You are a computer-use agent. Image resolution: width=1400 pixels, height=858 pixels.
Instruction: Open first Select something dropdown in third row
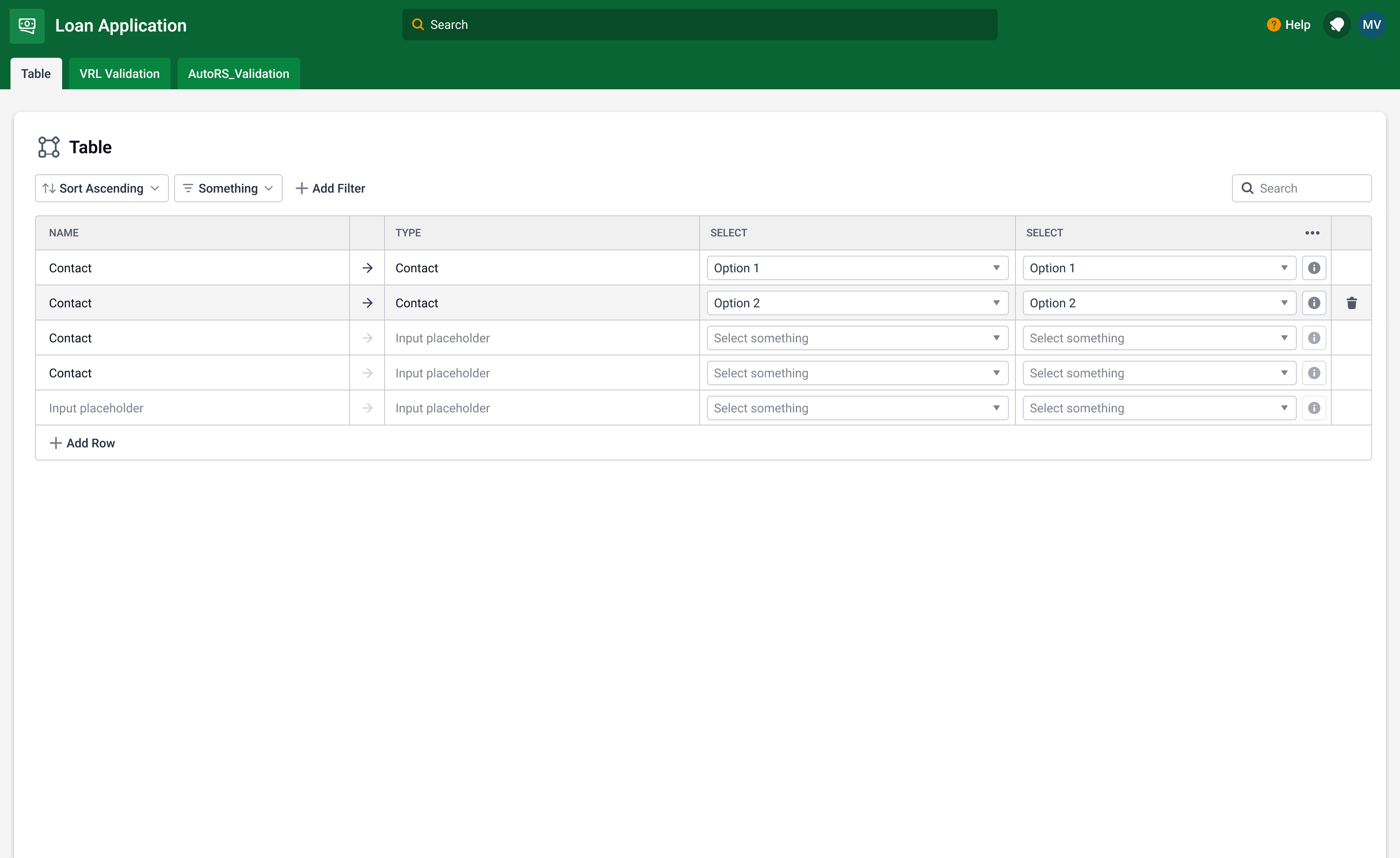click(x=857, y=338)
